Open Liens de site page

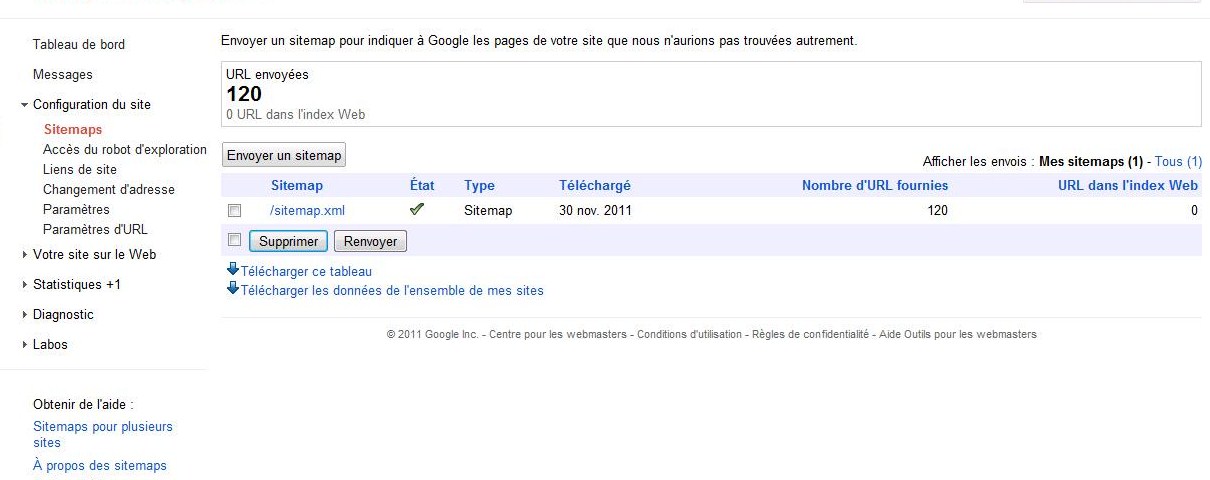(x=80, y=169)
